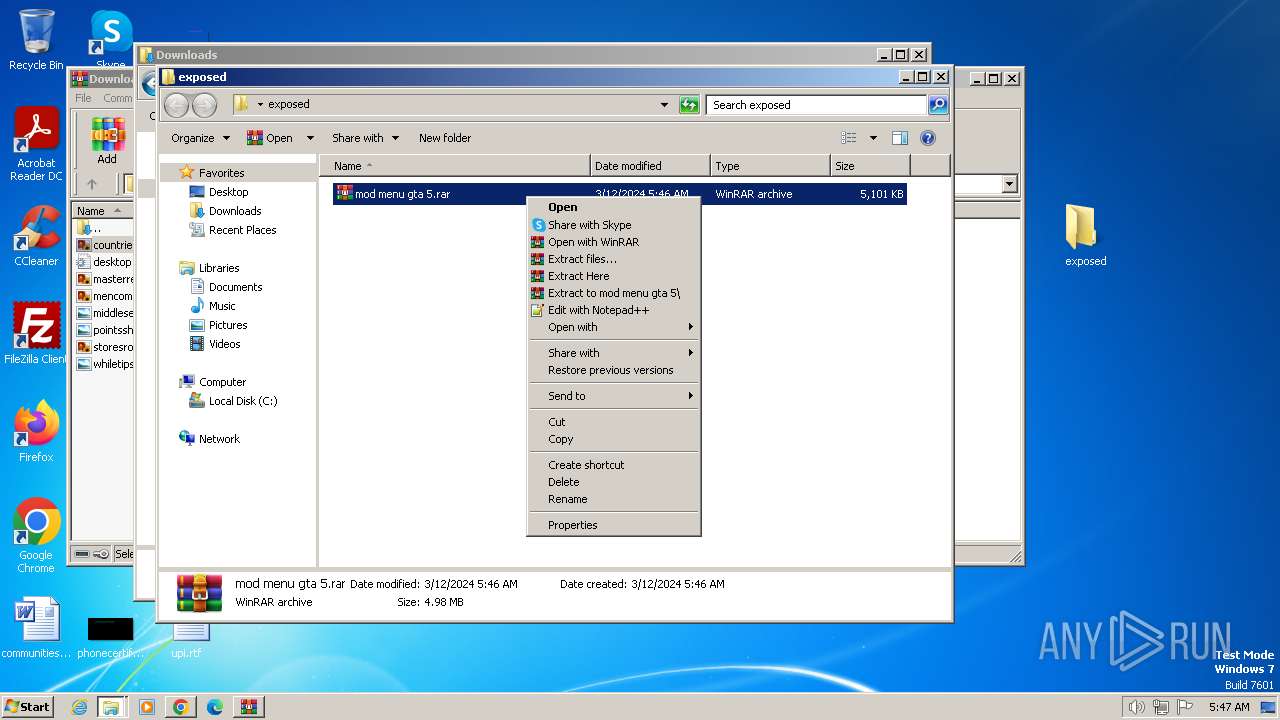
Task: Choose Open with WinRAR
Action: (x=614, y=242)
